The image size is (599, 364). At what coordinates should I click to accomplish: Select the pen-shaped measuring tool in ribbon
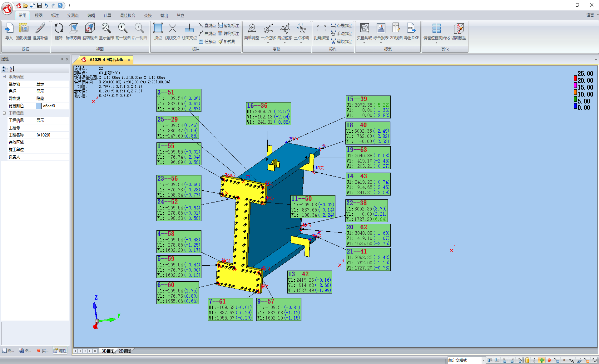[40, 28]
